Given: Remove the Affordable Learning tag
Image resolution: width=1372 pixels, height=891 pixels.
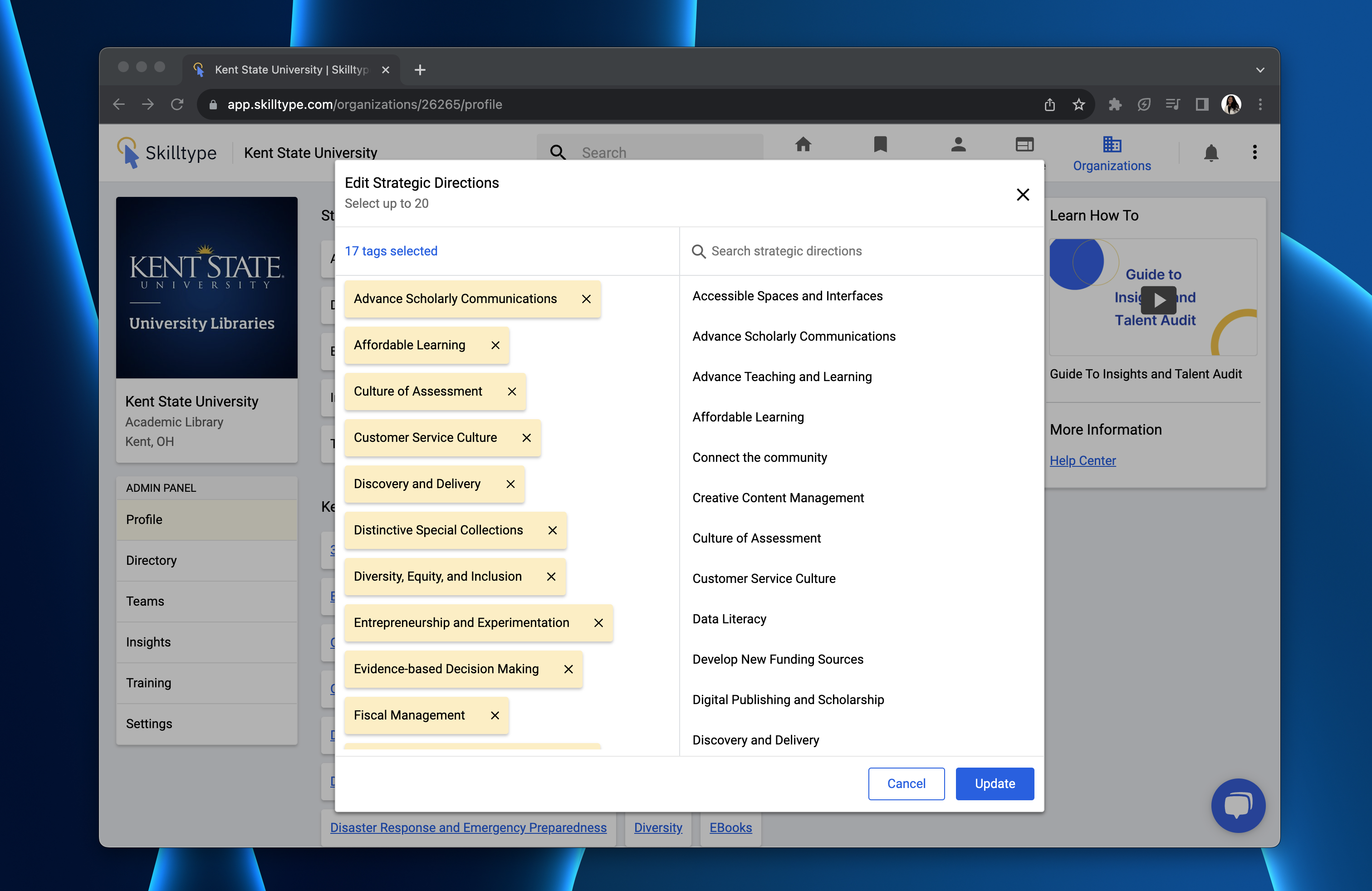Looking at the screenshot, I should (495, 345).
